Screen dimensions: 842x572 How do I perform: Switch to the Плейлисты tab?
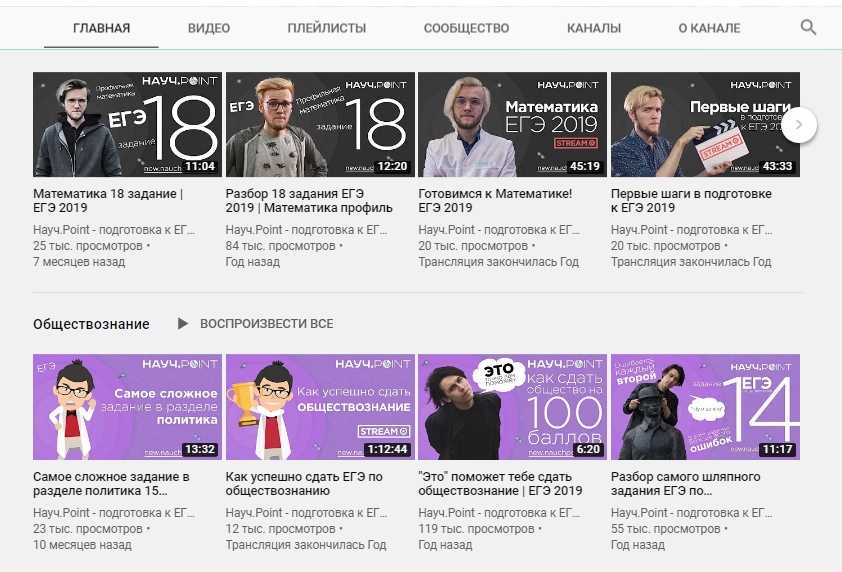pos(326,28)
